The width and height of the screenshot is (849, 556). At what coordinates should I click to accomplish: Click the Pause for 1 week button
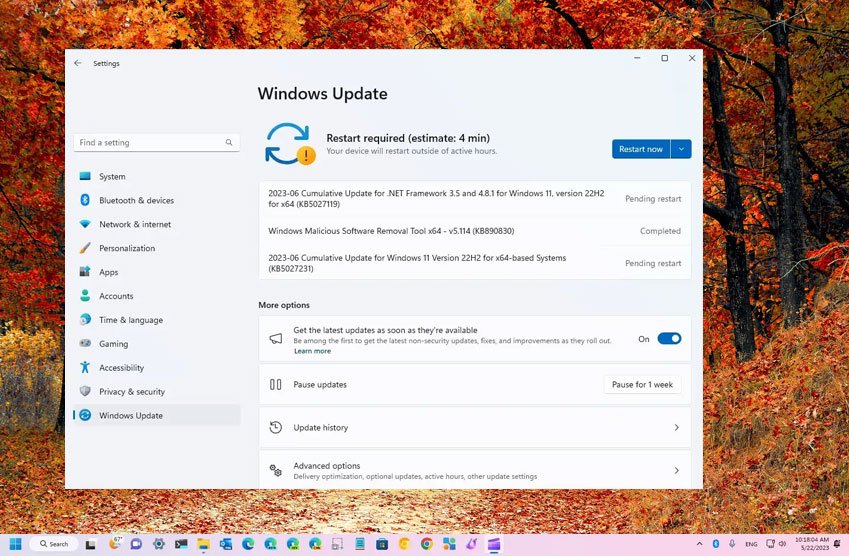point(642,385)
